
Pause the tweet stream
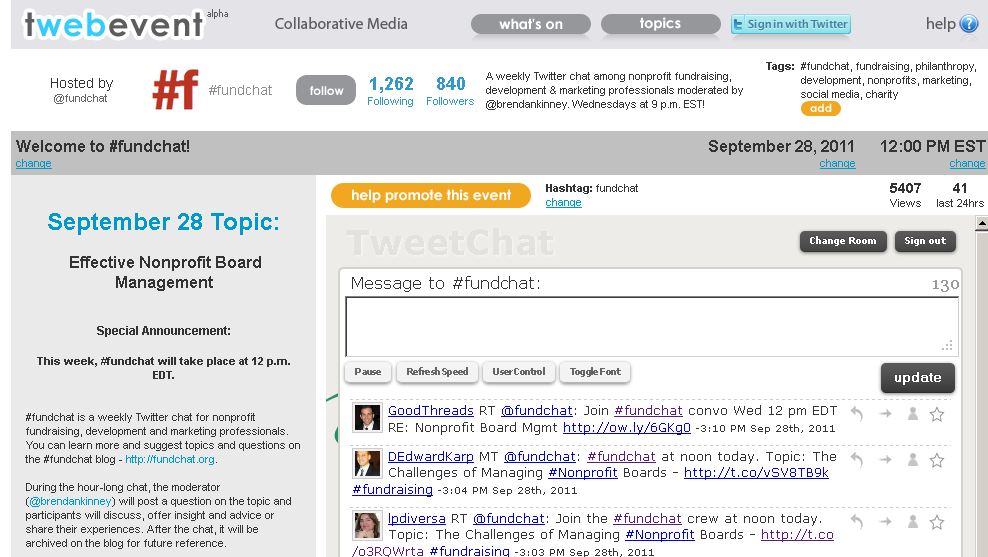[x=368, y=372]
